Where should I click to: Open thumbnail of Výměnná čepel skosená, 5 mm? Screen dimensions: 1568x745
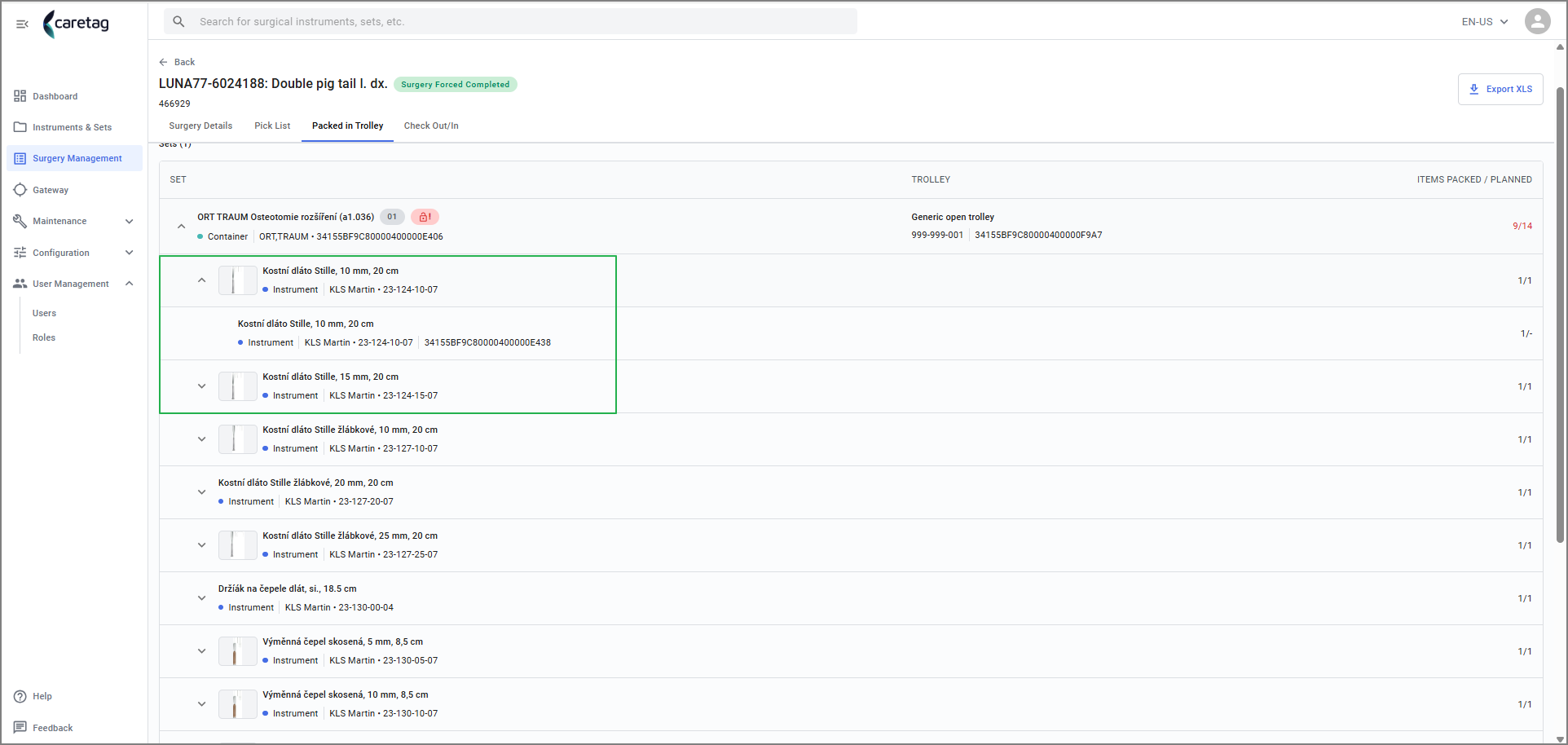point(237,651)
